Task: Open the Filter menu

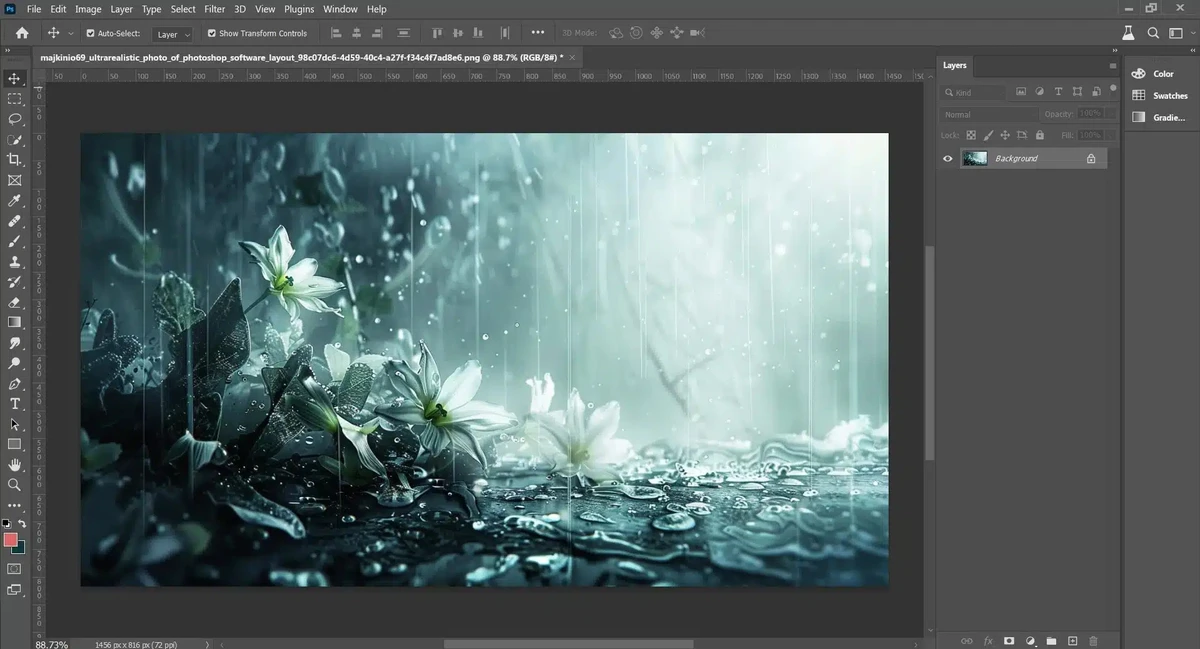Action: point(214,9)
